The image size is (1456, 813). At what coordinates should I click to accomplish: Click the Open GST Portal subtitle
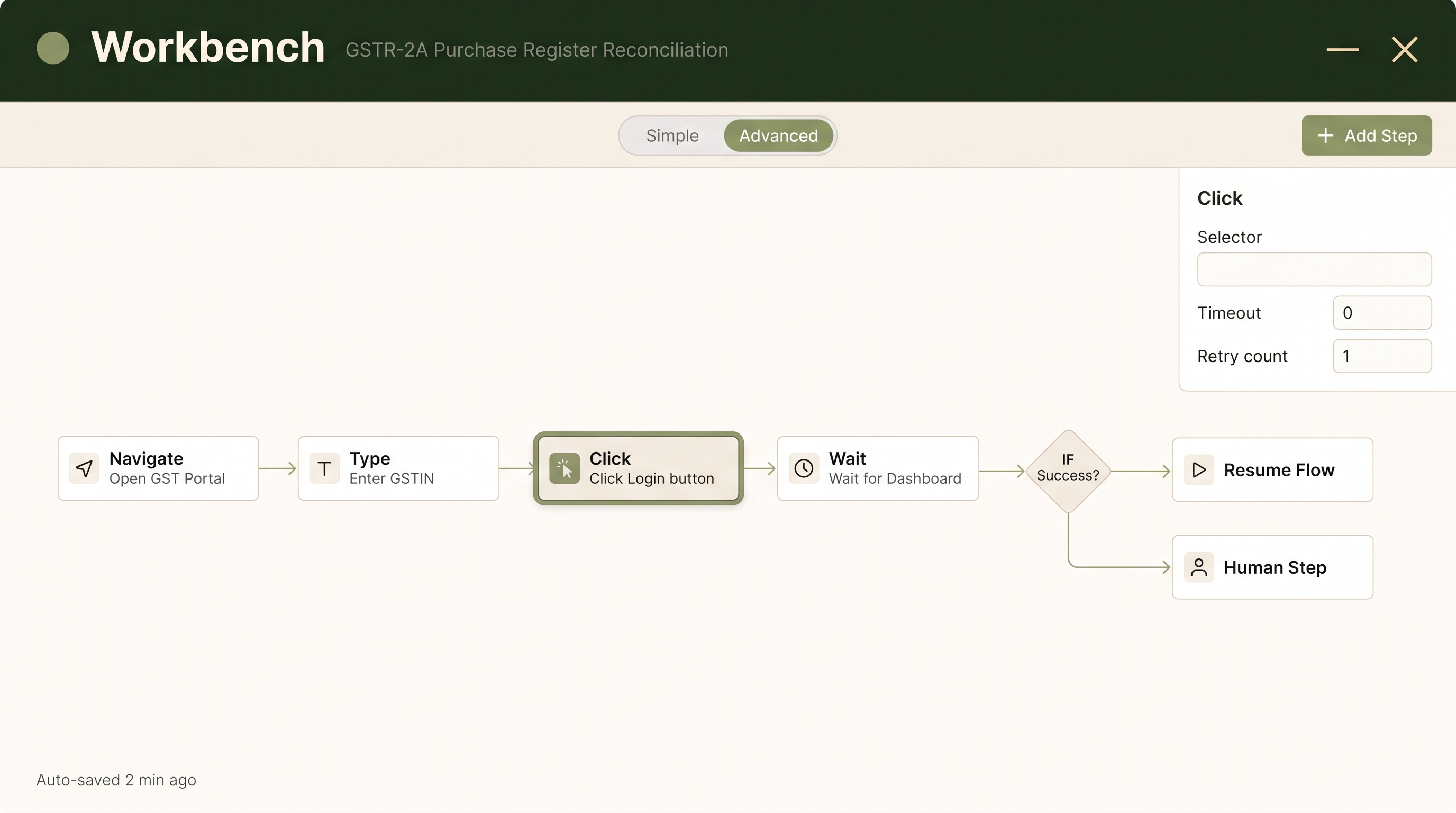click(x=167, y=478)
